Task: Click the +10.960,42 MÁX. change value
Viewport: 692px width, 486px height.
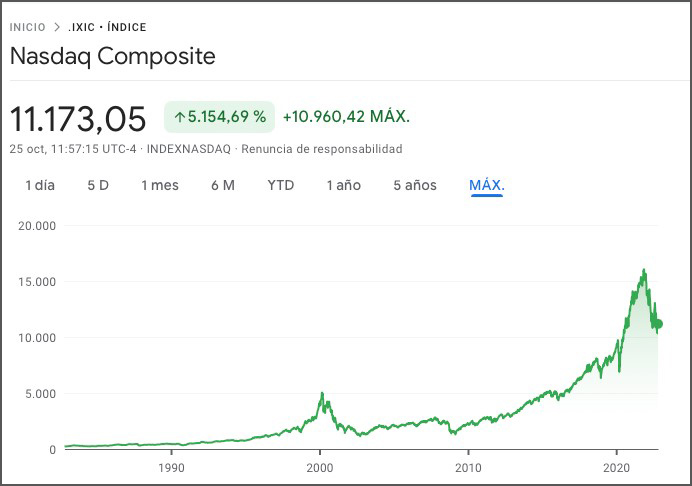Action: pos(346,117)
